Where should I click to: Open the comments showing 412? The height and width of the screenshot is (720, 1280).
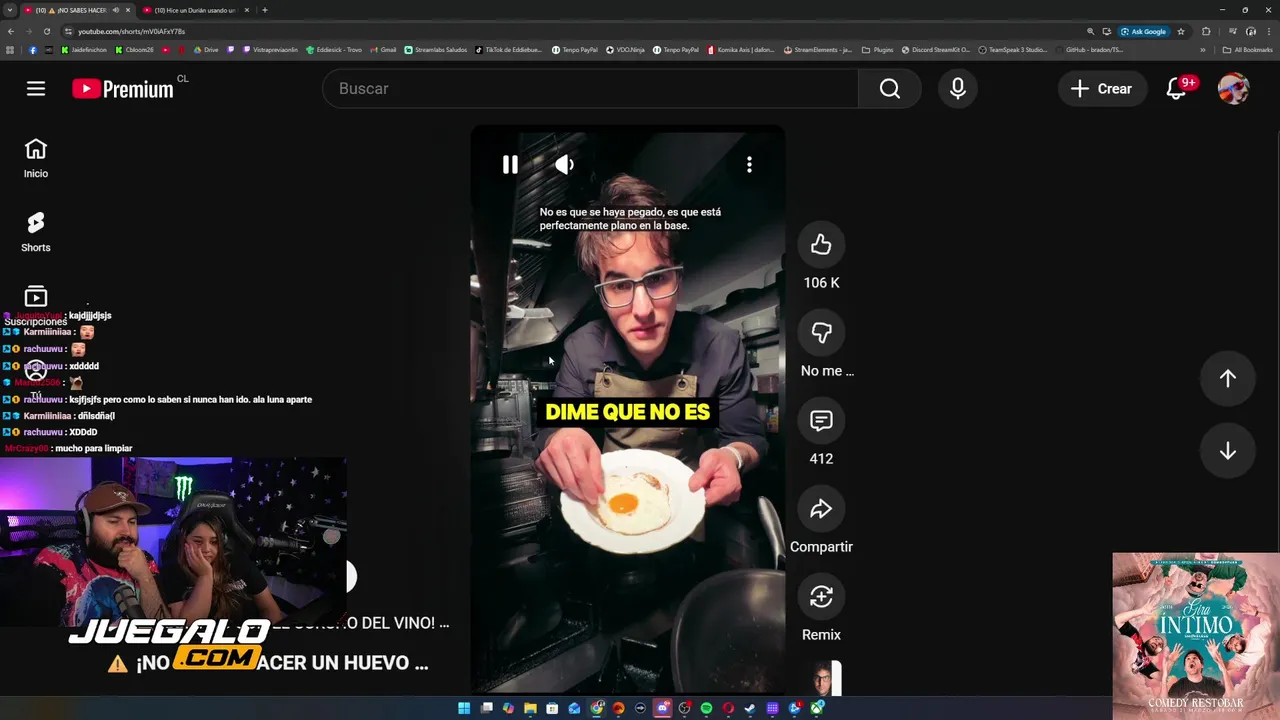821,421
